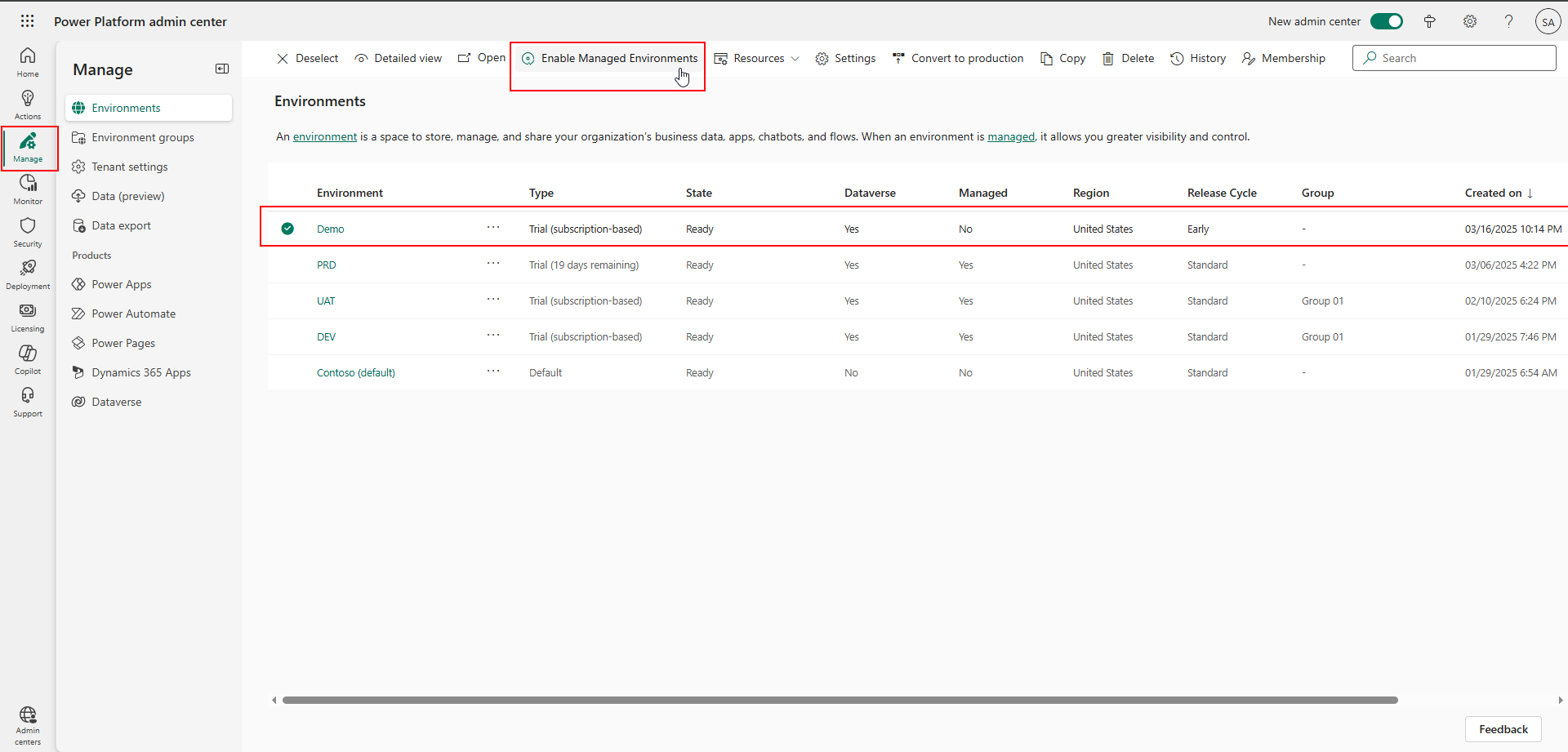
Task: Open more options for DEV row
Action: tap(493, 335)
